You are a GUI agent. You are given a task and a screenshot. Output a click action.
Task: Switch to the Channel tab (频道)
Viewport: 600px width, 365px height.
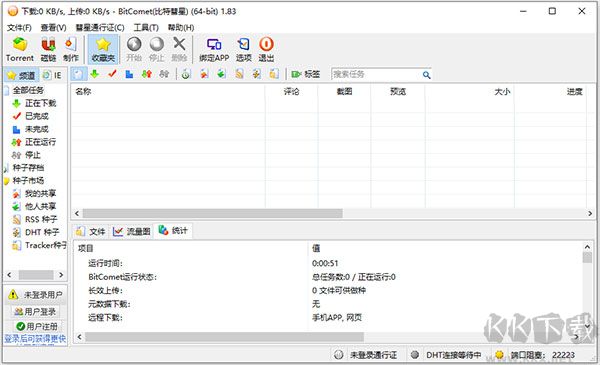(21, 75)
